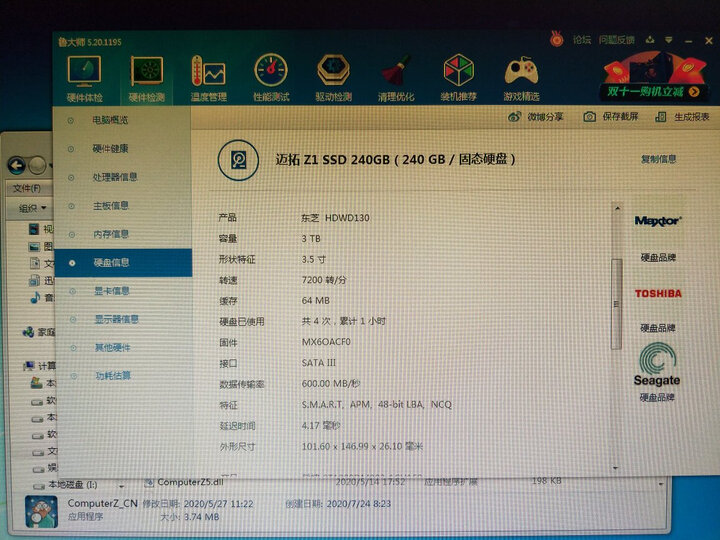Open title bar dropdown menu arrow
Image resolution: width=720 pixels, height=540 pixels.
tap(669, 40)
